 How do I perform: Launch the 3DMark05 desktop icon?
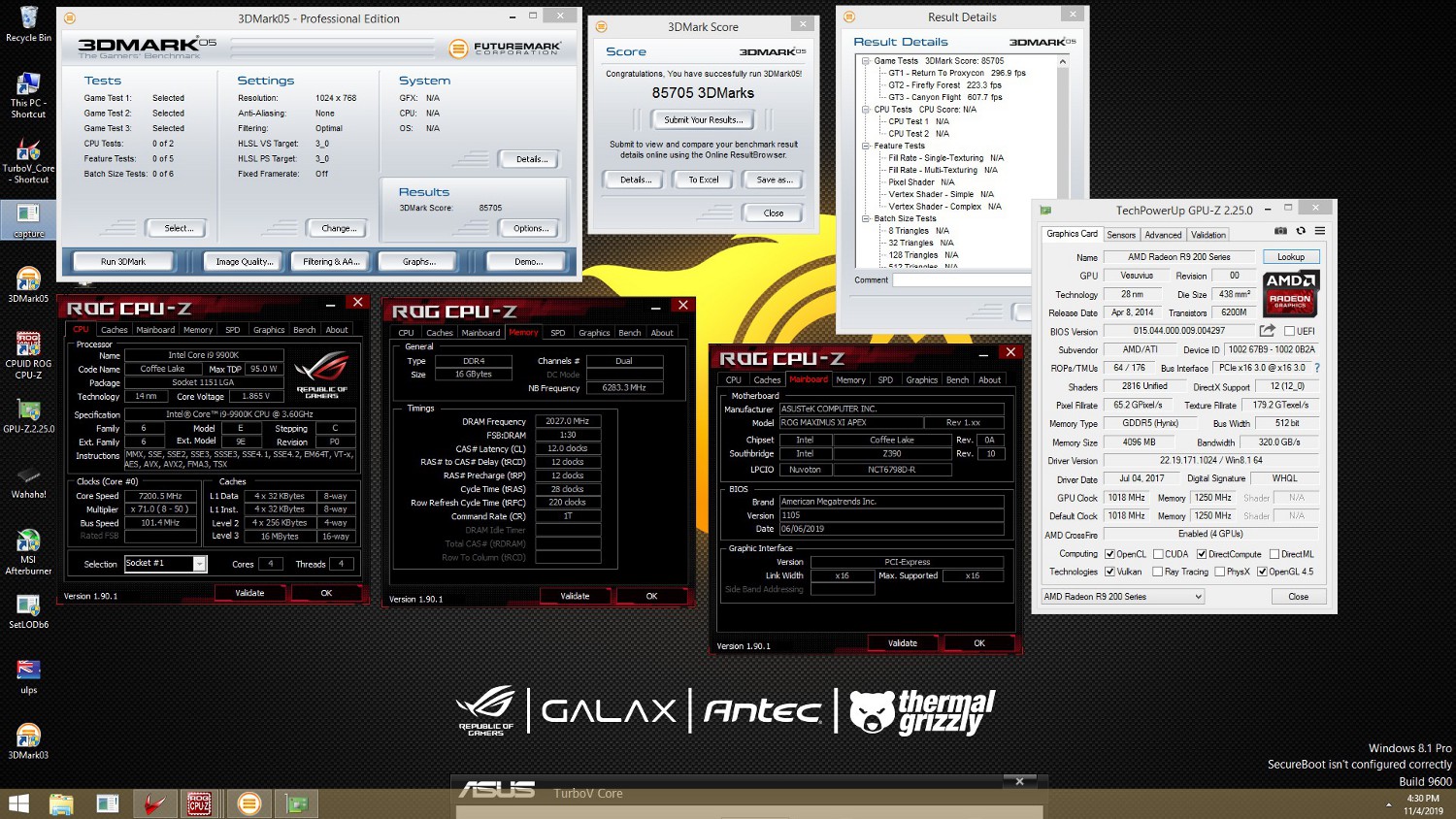[x=28, y=285]
